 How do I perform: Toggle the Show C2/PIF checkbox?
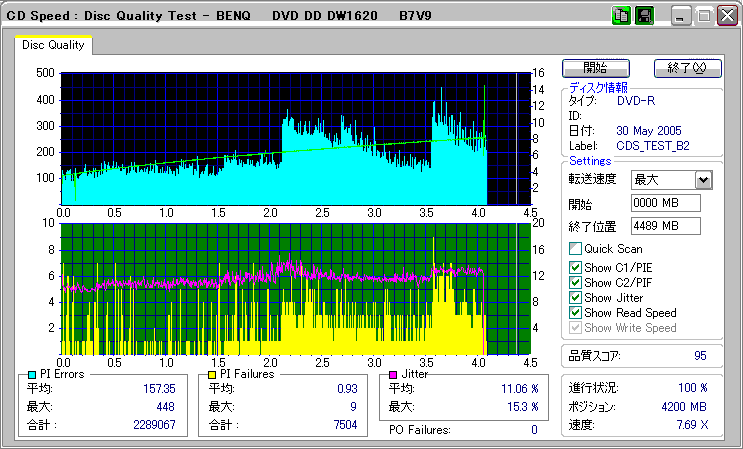tap(575, 282)
